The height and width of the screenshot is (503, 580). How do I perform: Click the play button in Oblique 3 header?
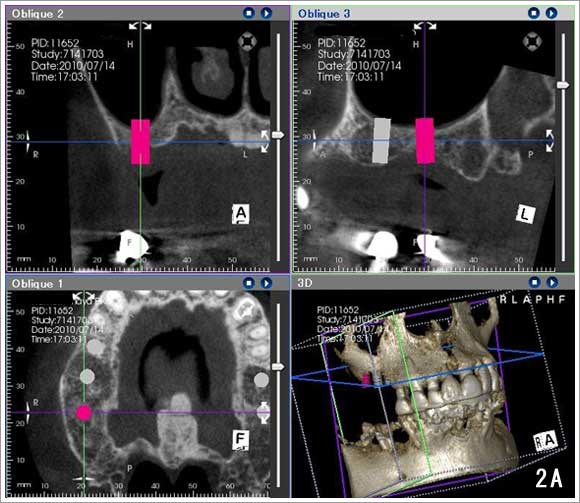551,13
